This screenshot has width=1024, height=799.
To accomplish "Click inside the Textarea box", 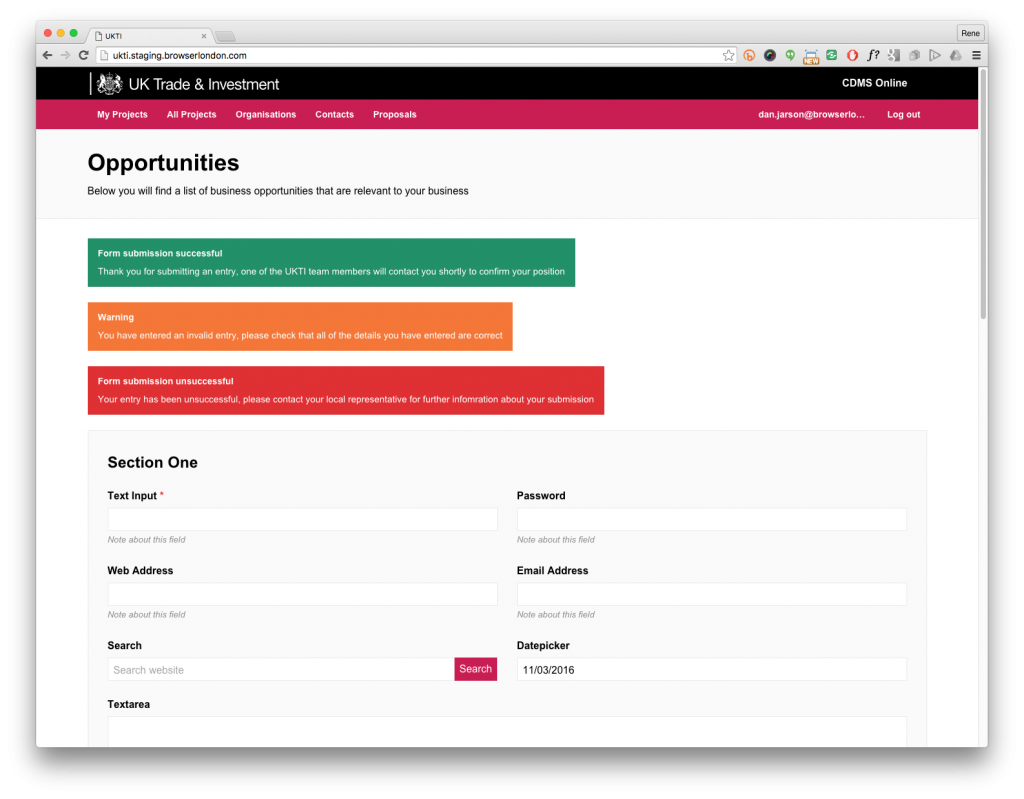I will (507, 731).
